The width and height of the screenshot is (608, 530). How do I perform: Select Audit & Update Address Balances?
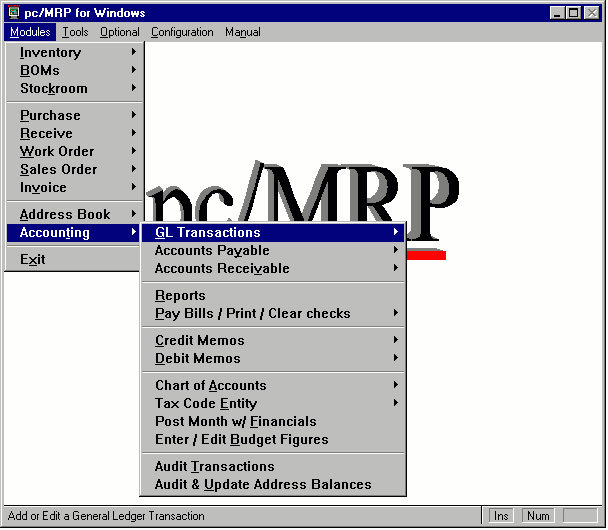tap(273, 484)
